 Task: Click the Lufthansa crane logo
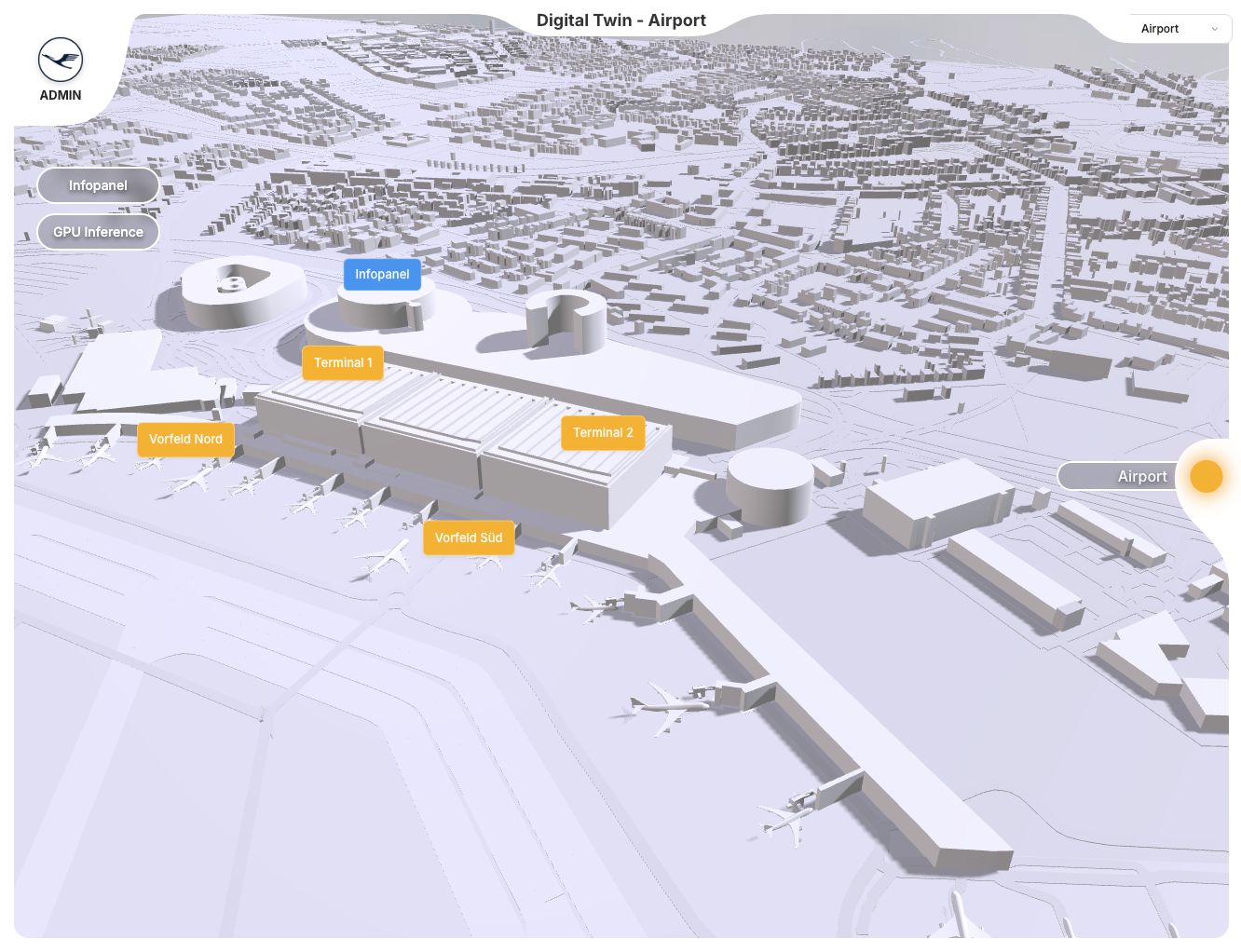[61, 61]
